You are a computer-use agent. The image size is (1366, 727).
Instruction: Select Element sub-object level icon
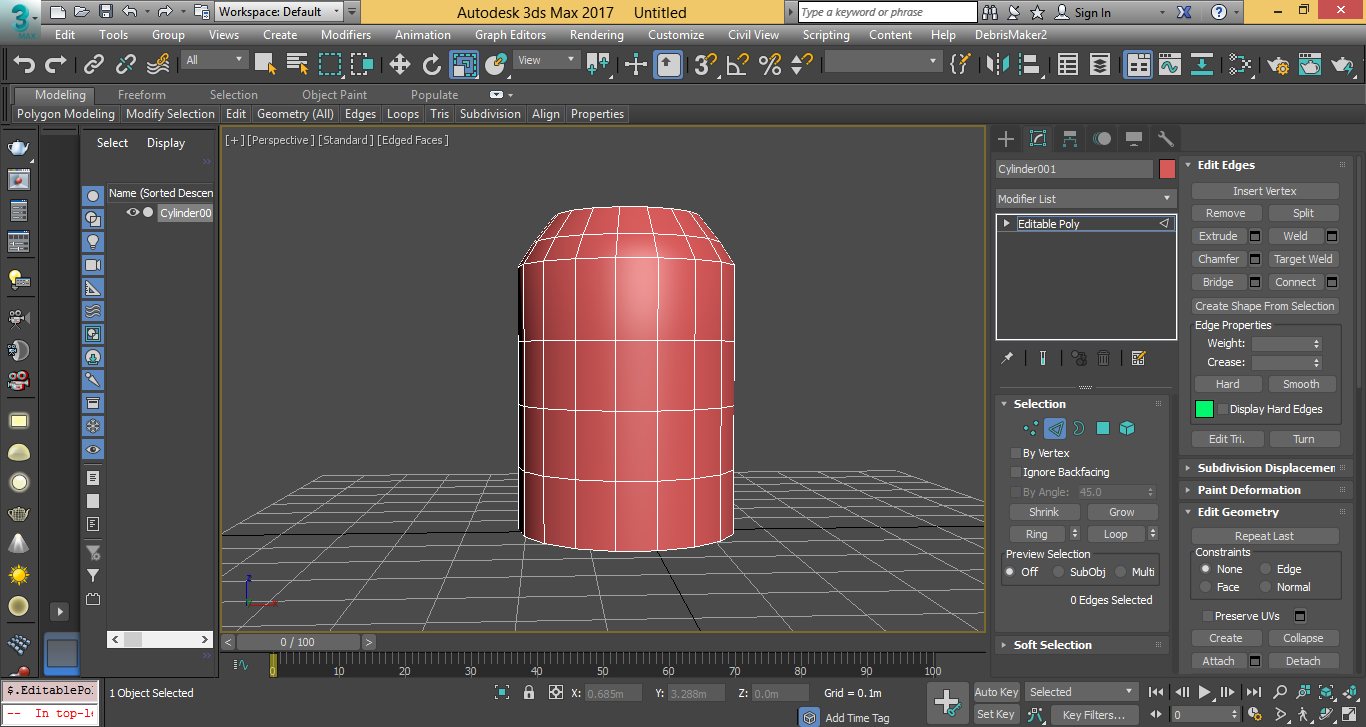pos(1127,428)
